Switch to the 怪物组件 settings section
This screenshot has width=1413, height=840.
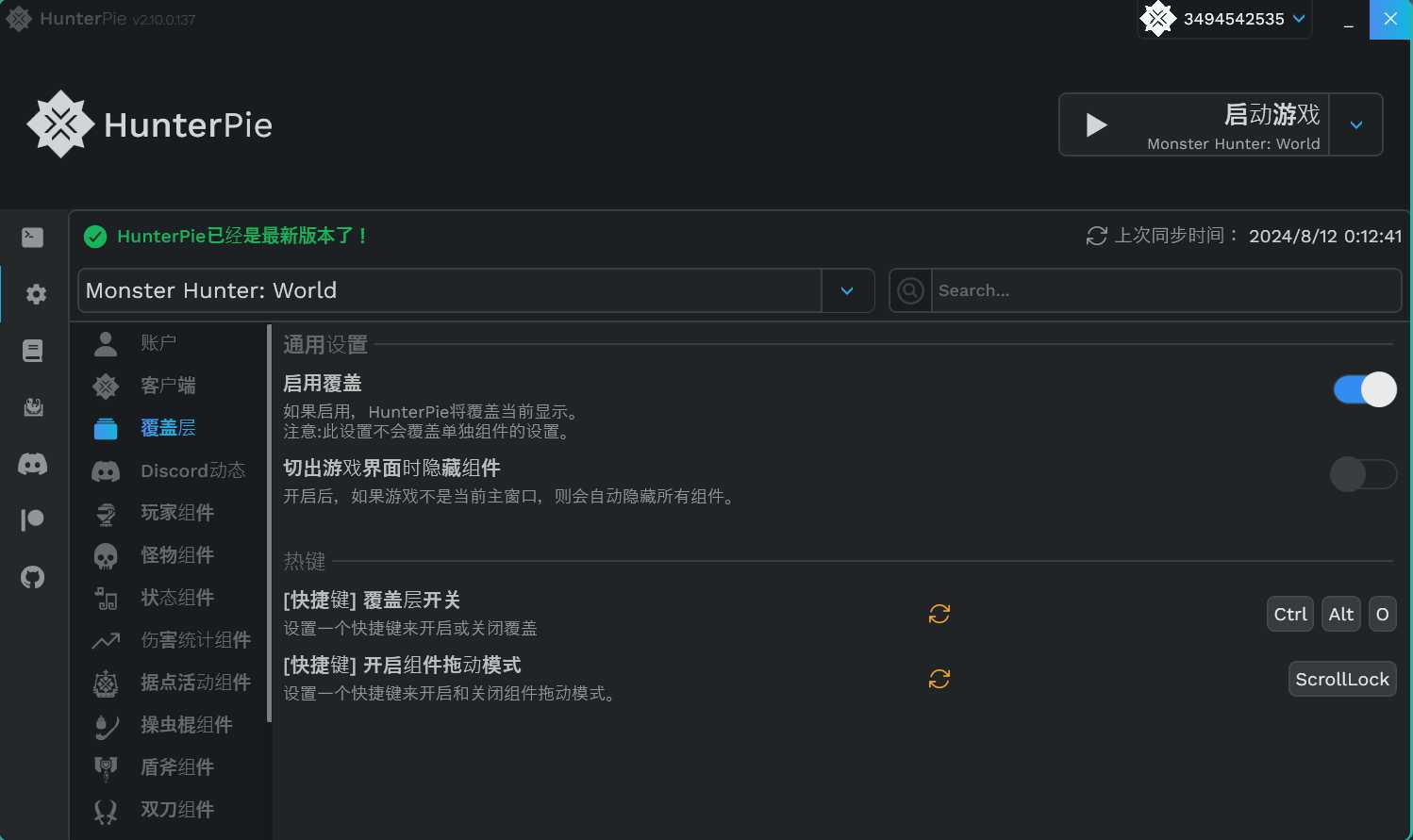[x=176, y=555]
